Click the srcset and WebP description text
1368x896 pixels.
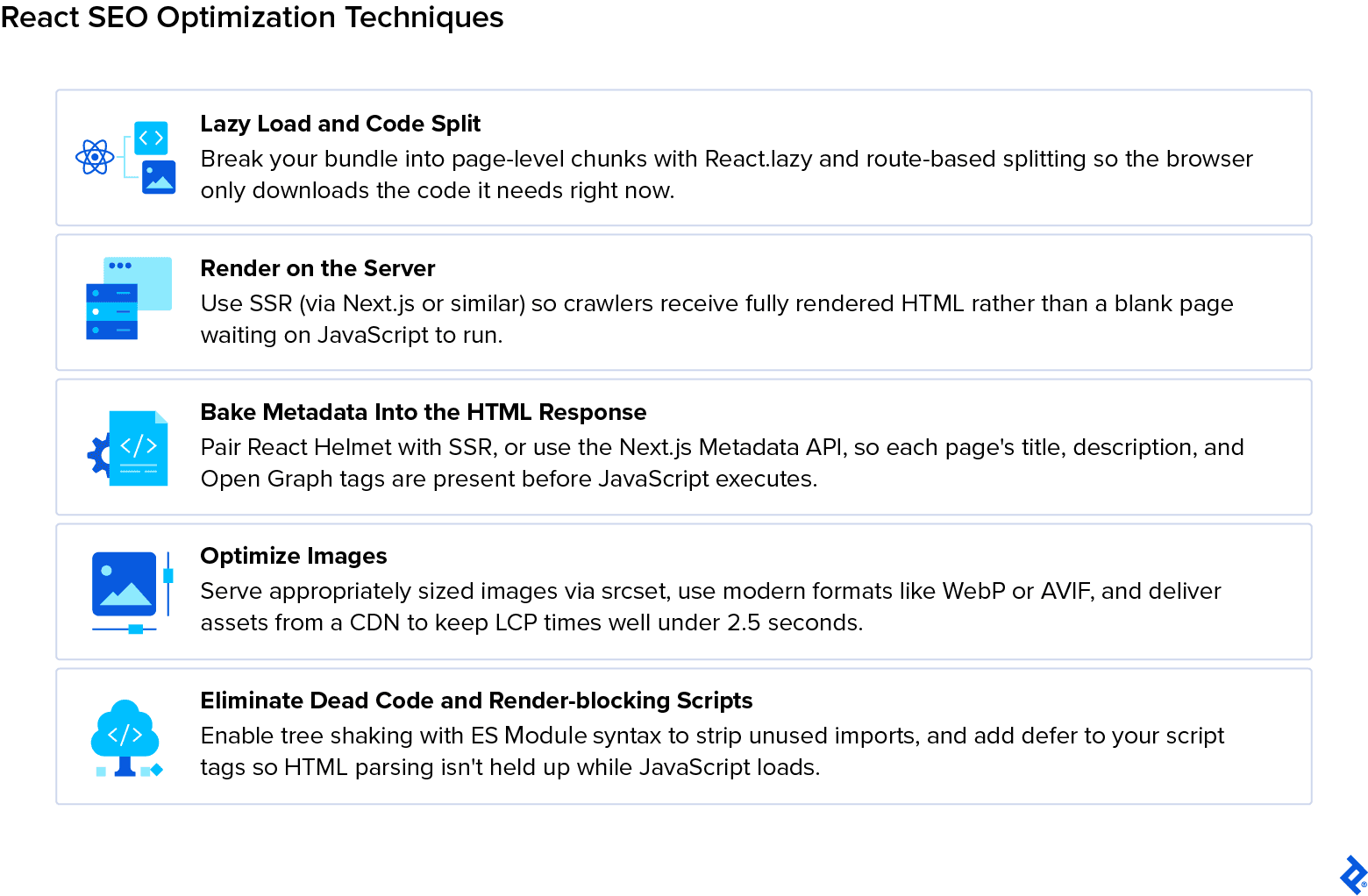[710, 607]
